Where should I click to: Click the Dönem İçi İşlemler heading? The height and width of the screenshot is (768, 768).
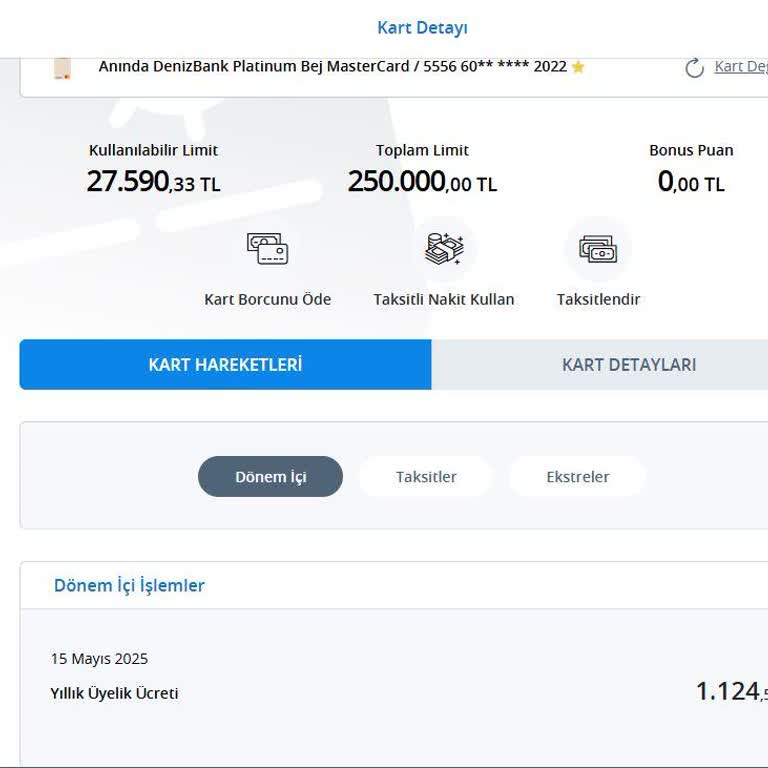[129, 585]
